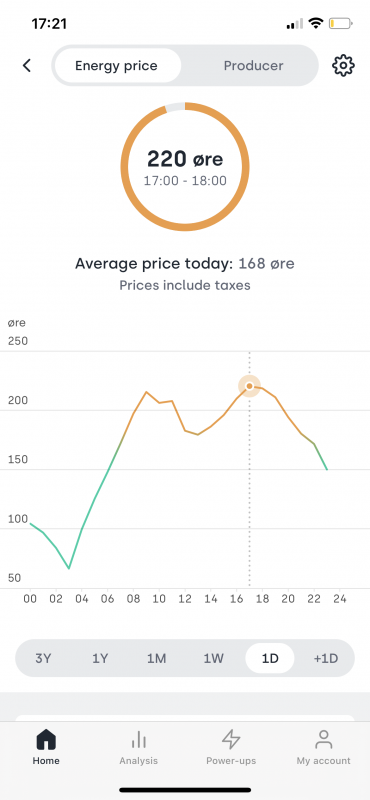Tap the Power-ups lightning icon

pyautogui.click(x=231, y=739)
